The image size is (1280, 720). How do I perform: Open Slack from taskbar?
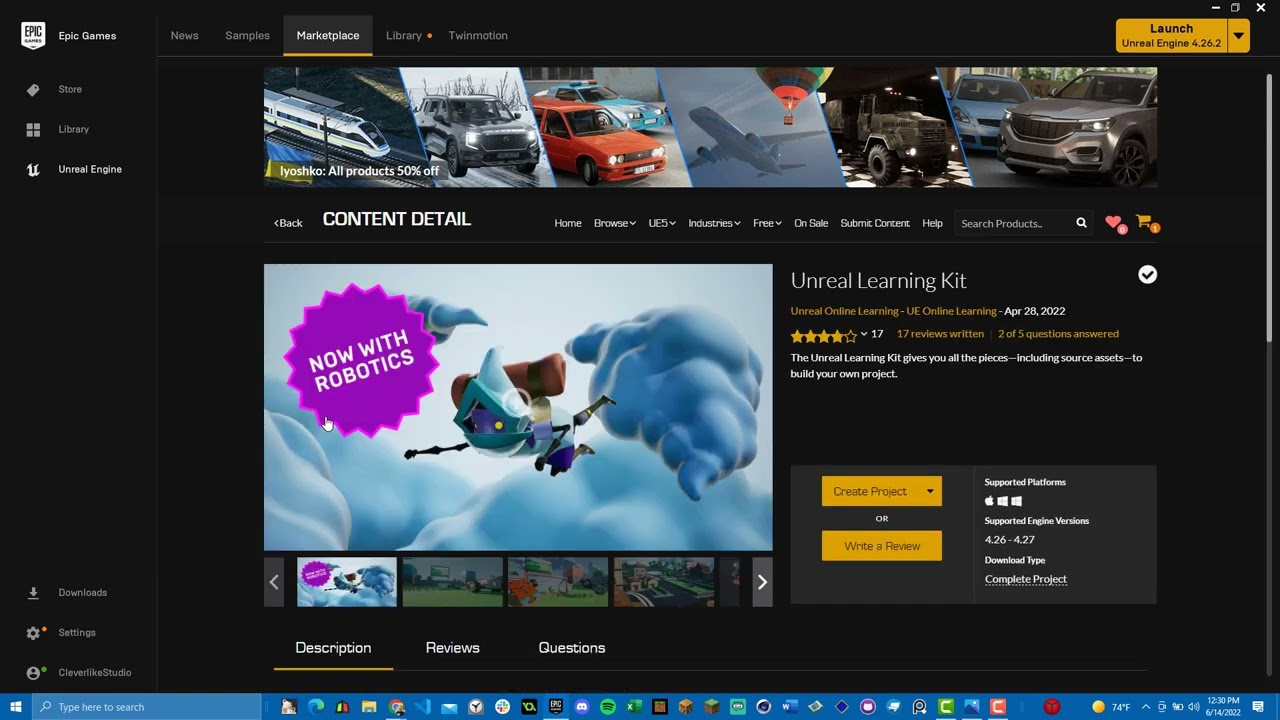point(502,707)
